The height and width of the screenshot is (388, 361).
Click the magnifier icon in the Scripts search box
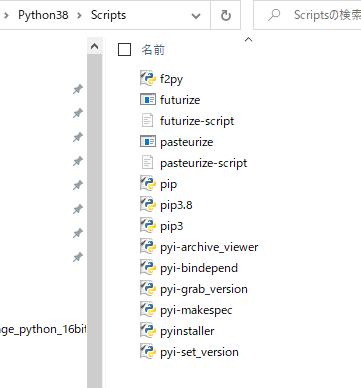click(x=274, y=15)
